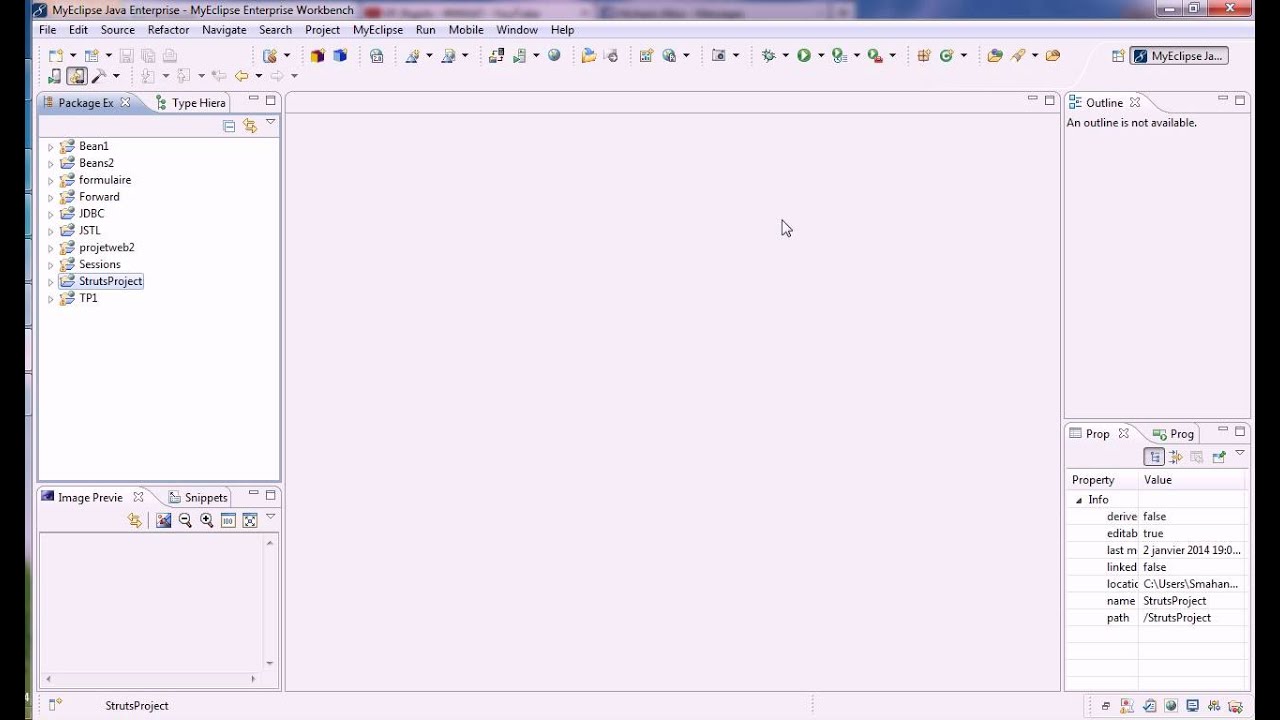This screenshot has width=1280, height=720.
Task: Switch to the Snippets tab
Action: (198, 497)
